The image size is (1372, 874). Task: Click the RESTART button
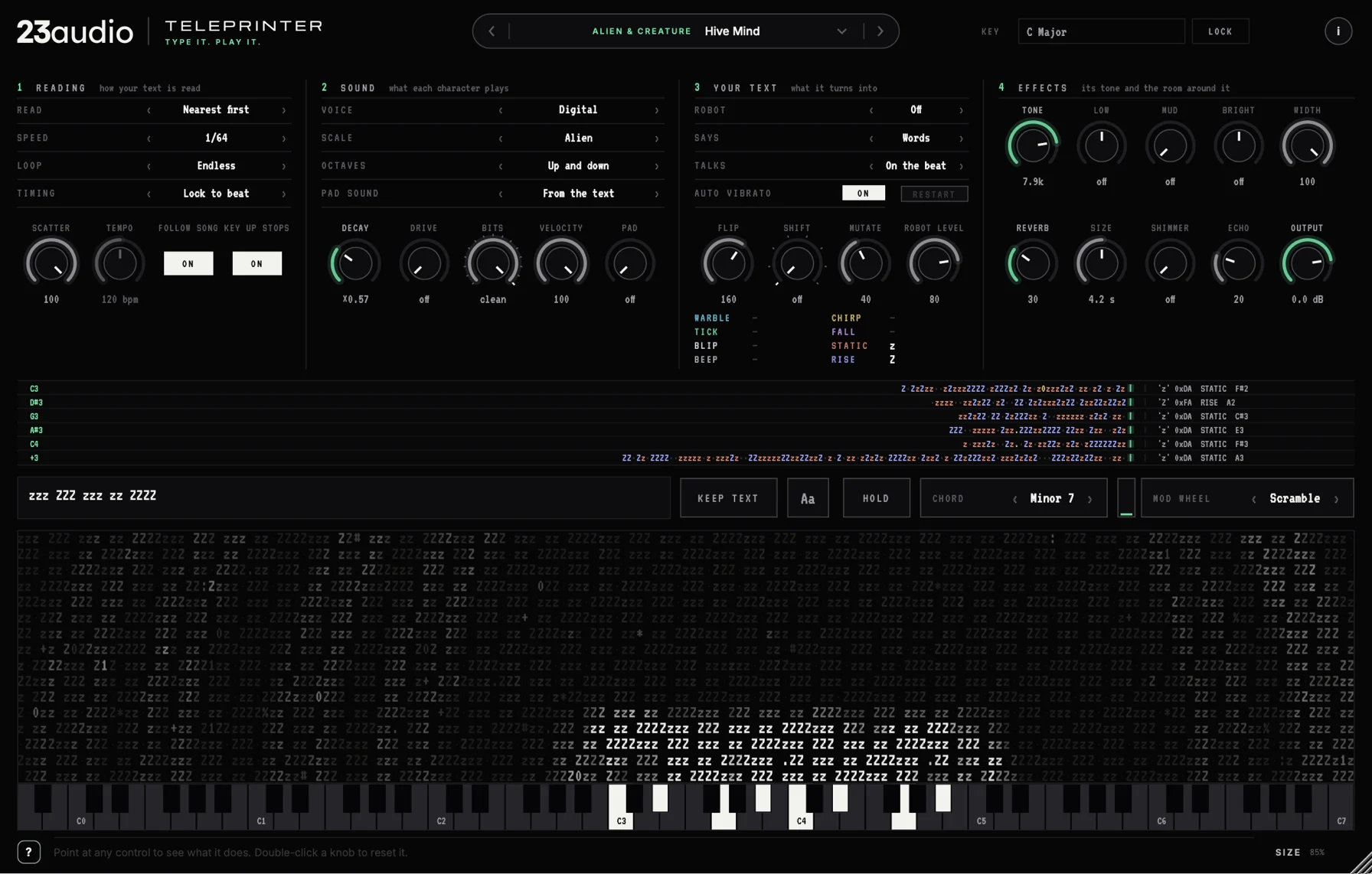934,194
